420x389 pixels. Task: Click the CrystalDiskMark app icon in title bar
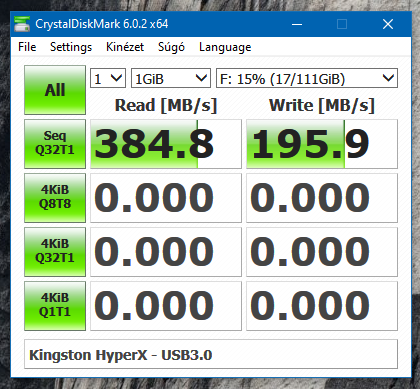click(22, 24)
